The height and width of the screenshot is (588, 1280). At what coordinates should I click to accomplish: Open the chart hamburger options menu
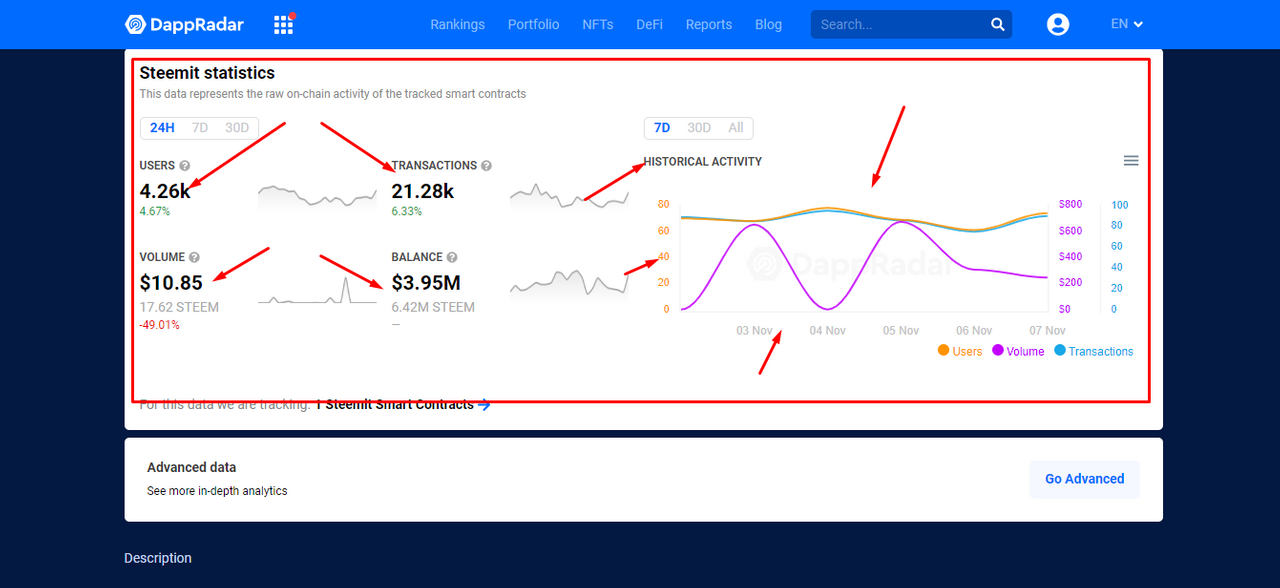pos(1131,161)
